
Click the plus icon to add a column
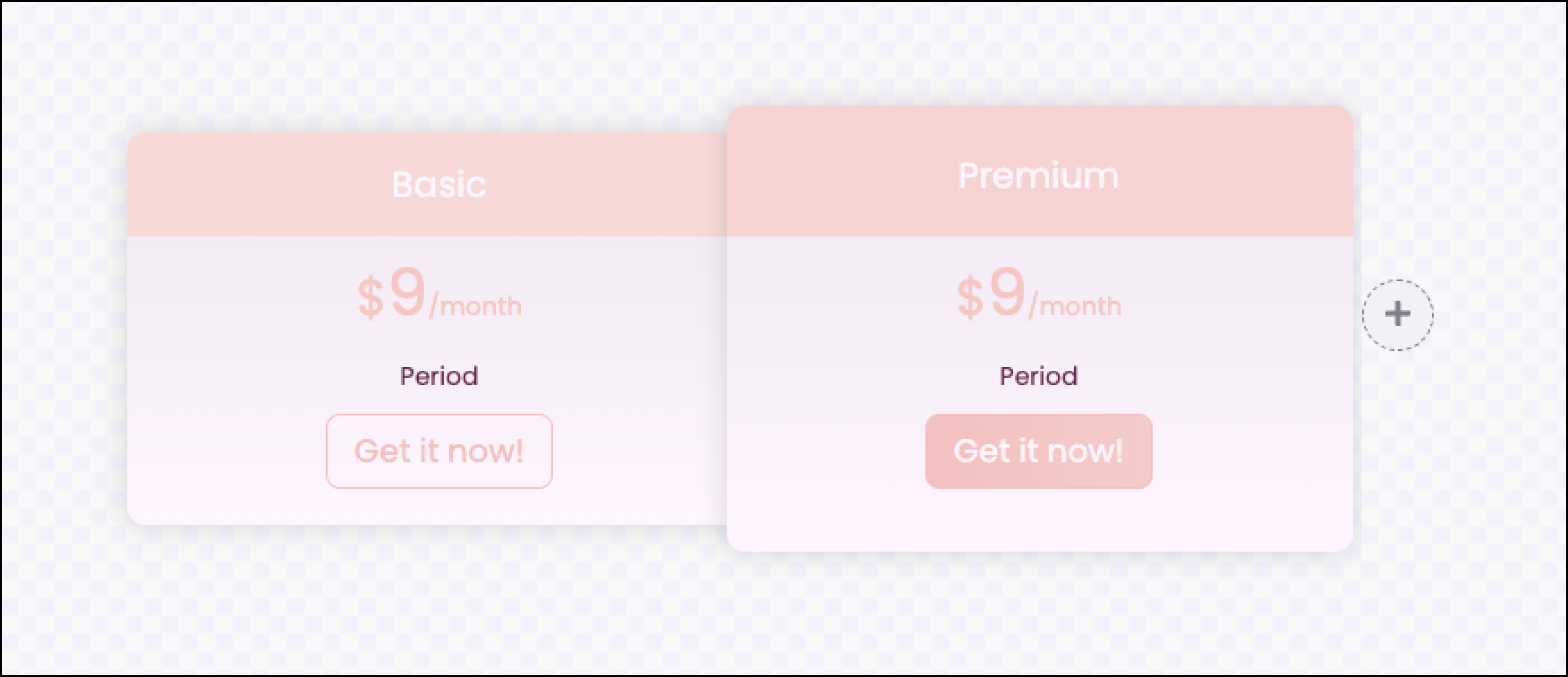pos(1398,314)
